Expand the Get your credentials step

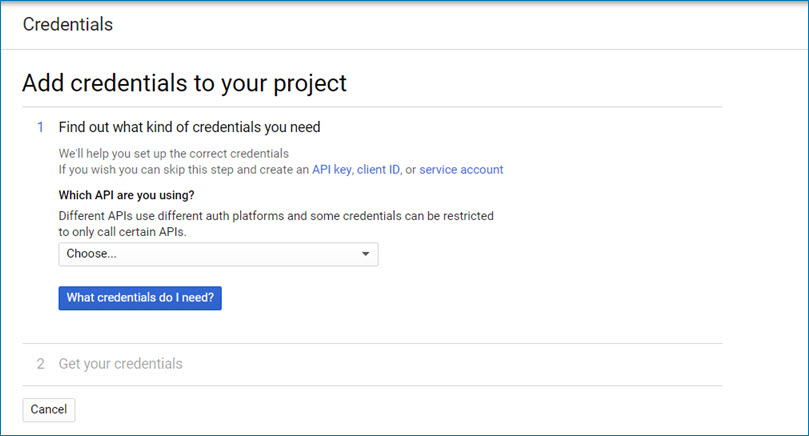(x=121, y=364)
